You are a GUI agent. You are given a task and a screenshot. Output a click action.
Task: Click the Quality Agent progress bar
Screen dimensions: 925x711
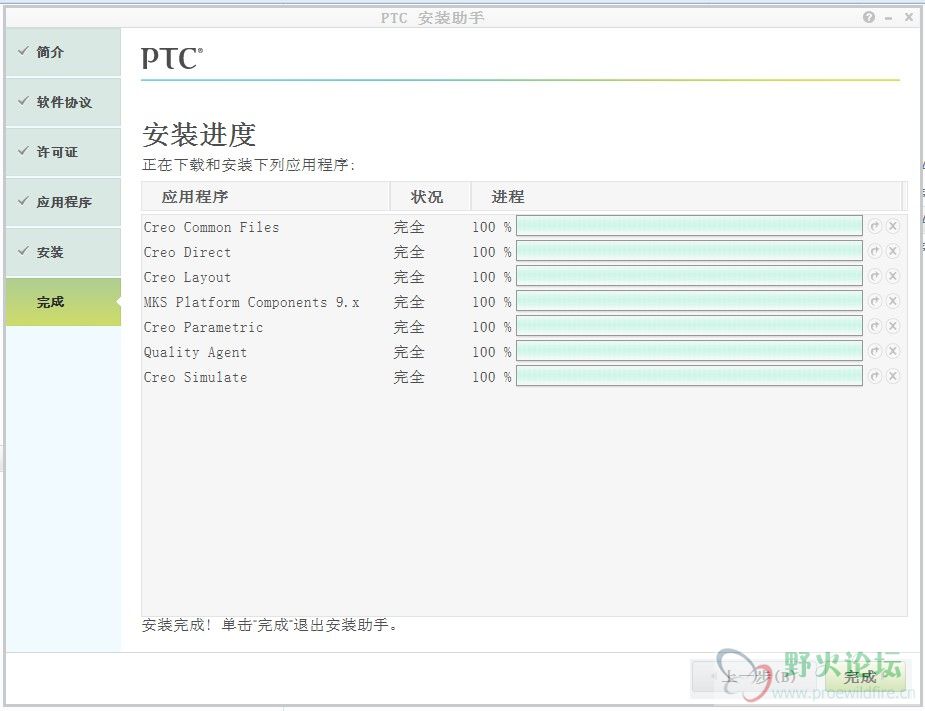pos(689,351)
